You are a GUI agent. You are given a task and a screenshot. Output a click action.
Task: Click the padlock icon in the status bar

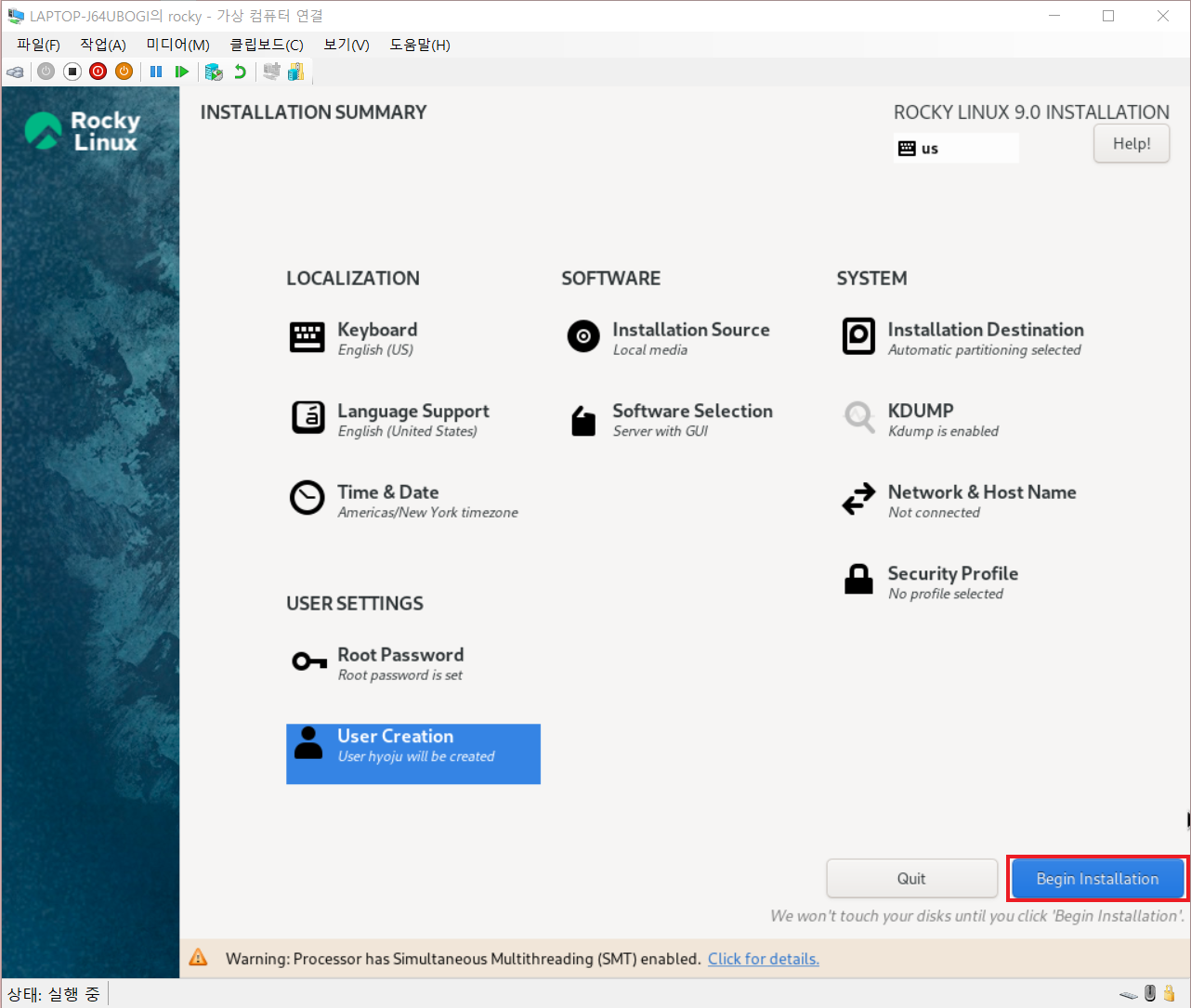(x=1170, y=993)
